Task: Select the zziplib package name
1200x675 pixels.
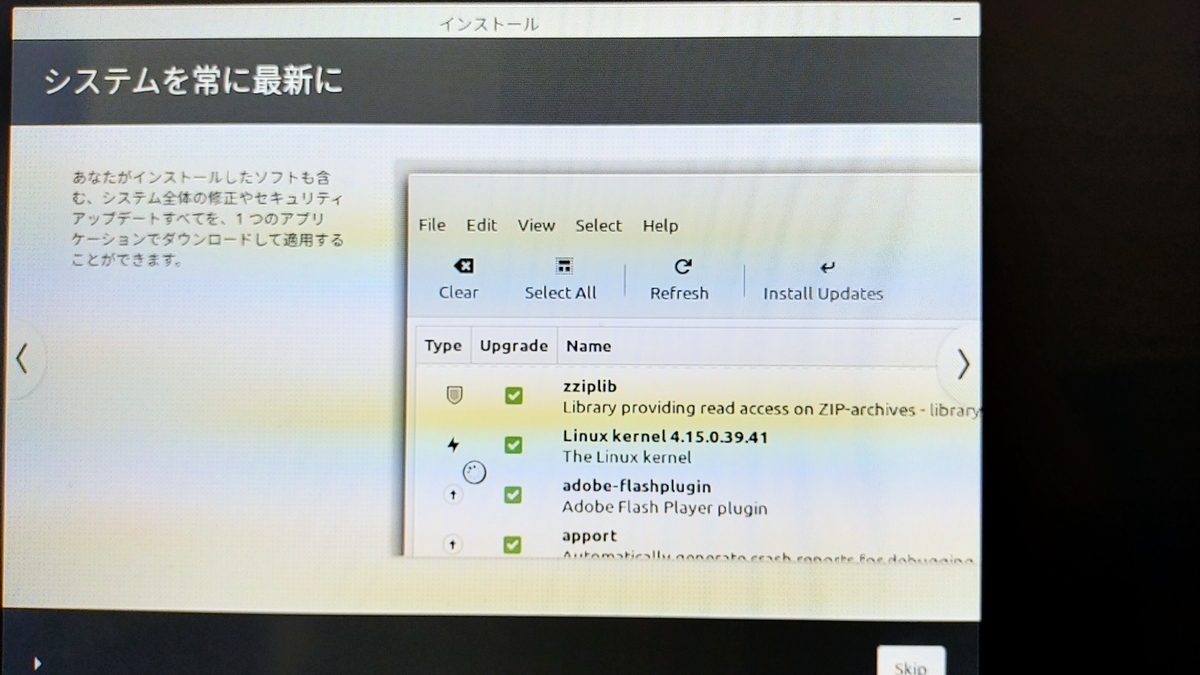Action: pos(589,386)
